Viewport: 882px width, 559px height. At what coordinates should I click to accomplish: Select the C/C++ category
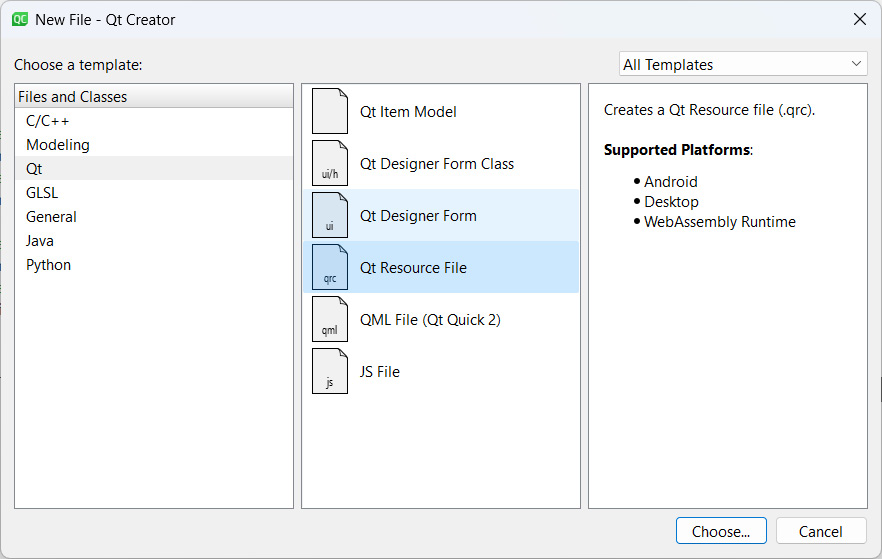point(154,120)
